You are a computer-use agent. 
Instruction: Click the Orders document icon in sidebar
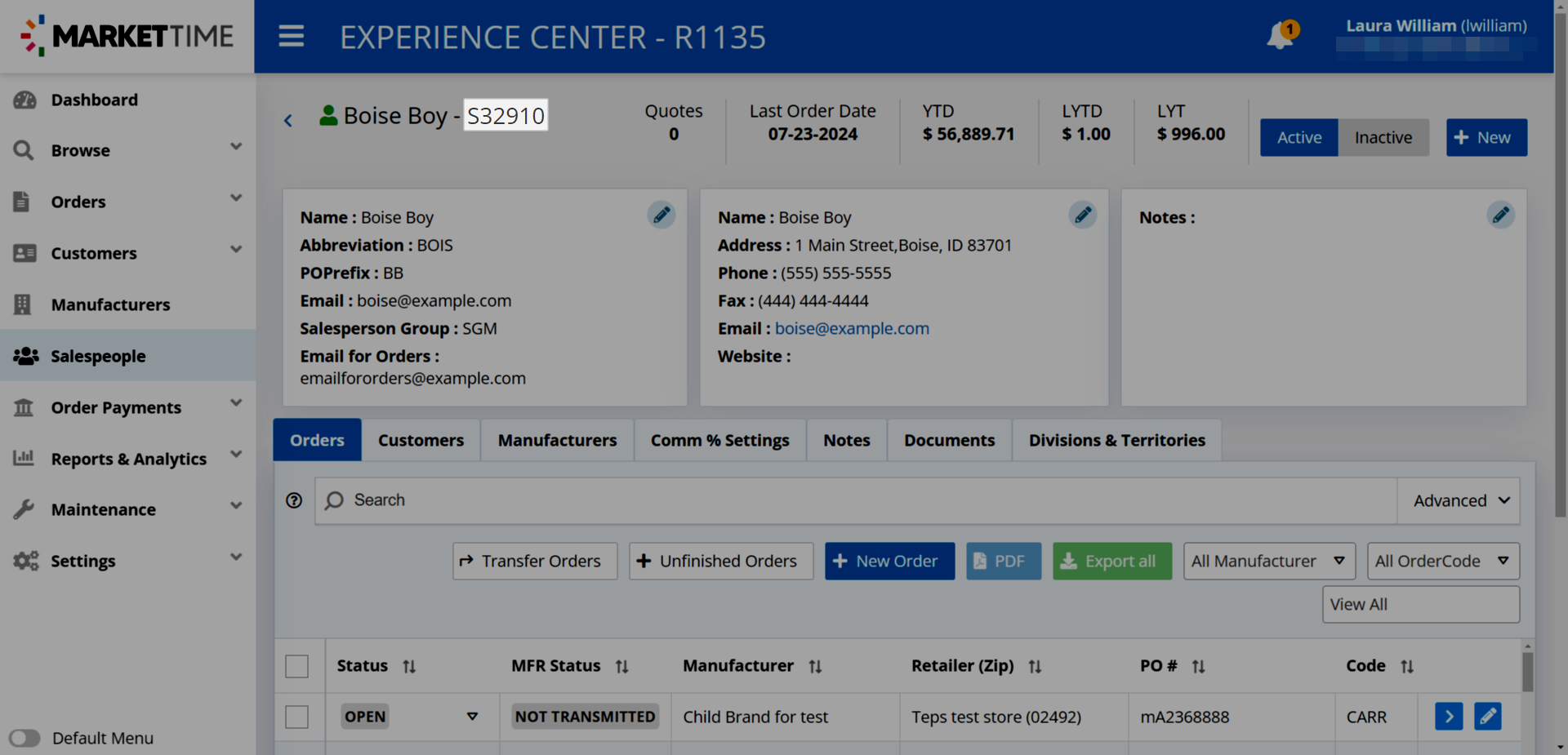coord(22,202)
